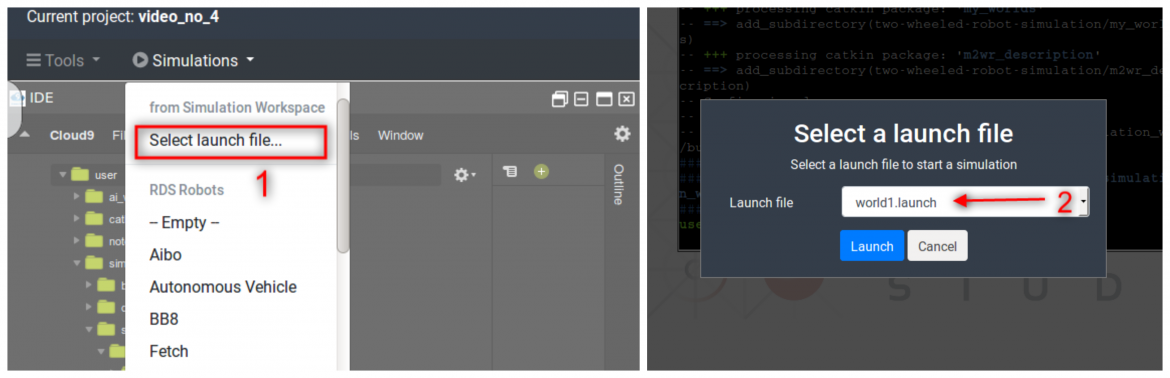Click the IDE settings gear icon

point(622,134)
